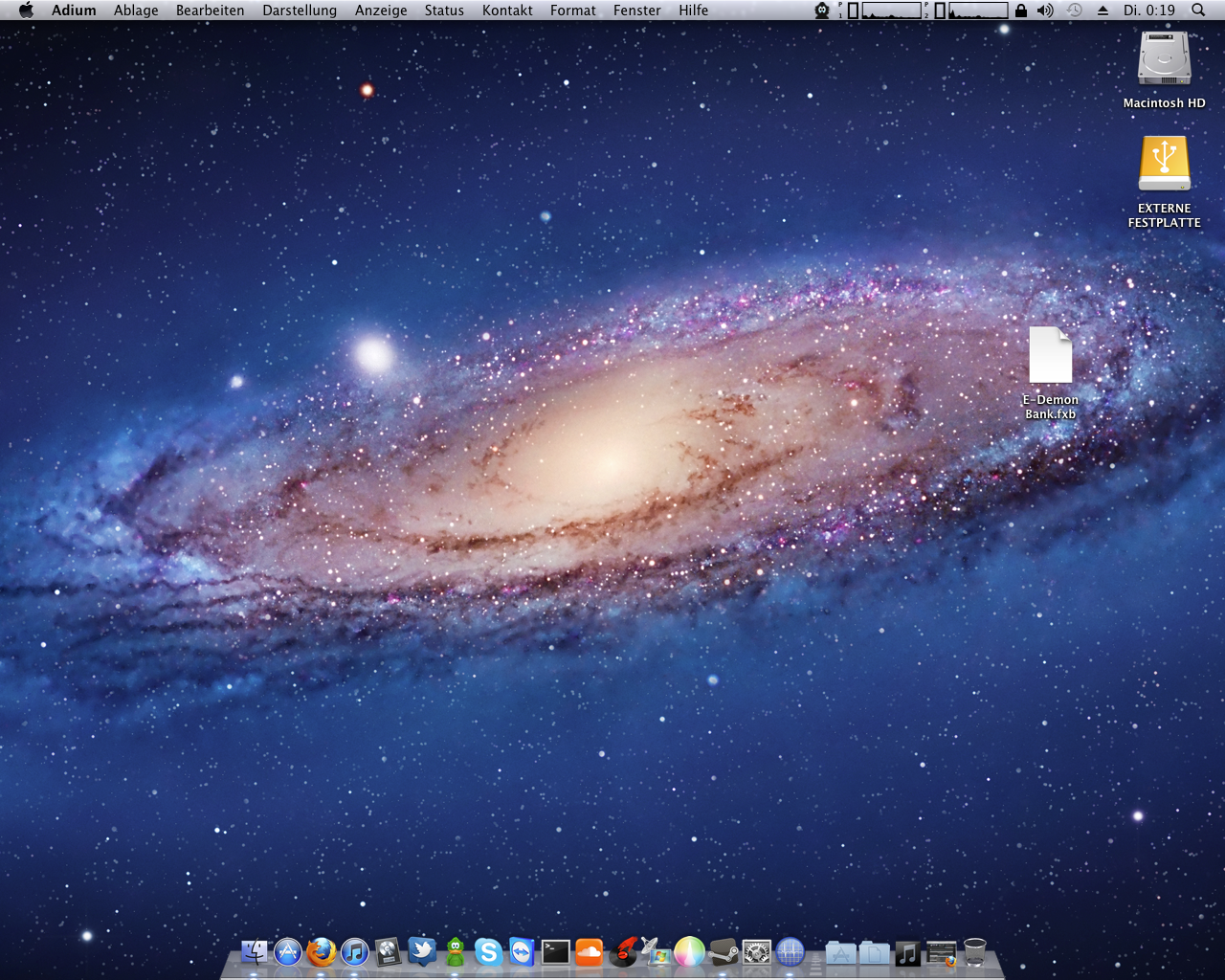Select the EXTERNE FESTPLATTE drive icon
Viewport: 1225px width, 980px height.
pos(1164,163)
